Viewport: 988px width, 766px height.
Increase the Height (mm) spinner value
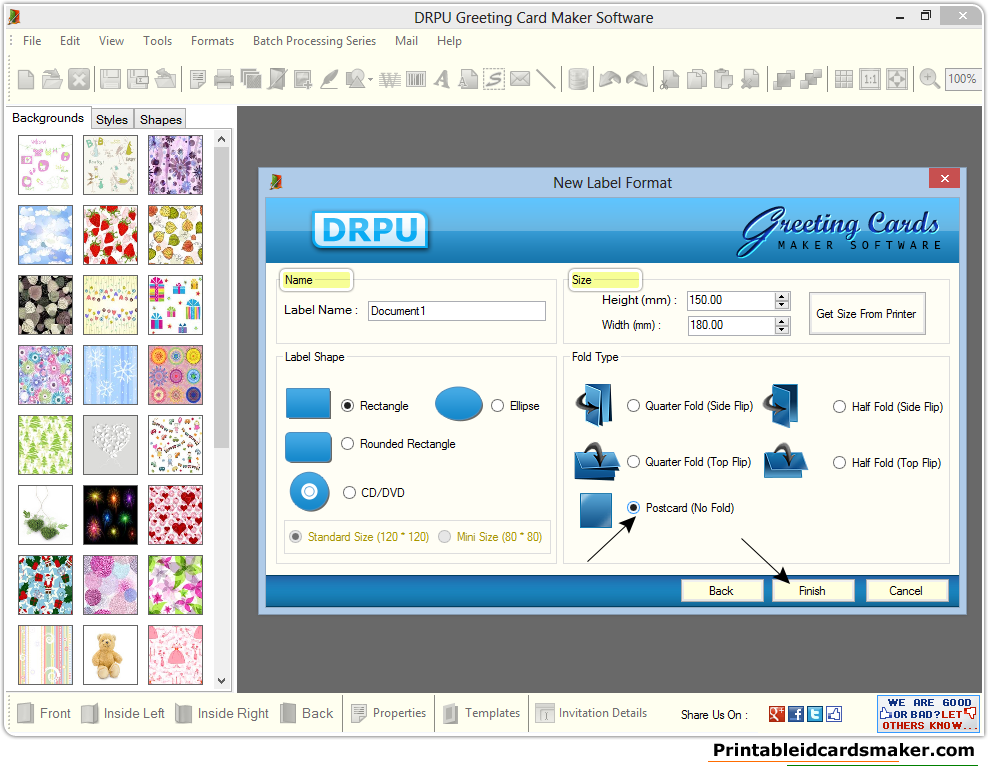782,296
